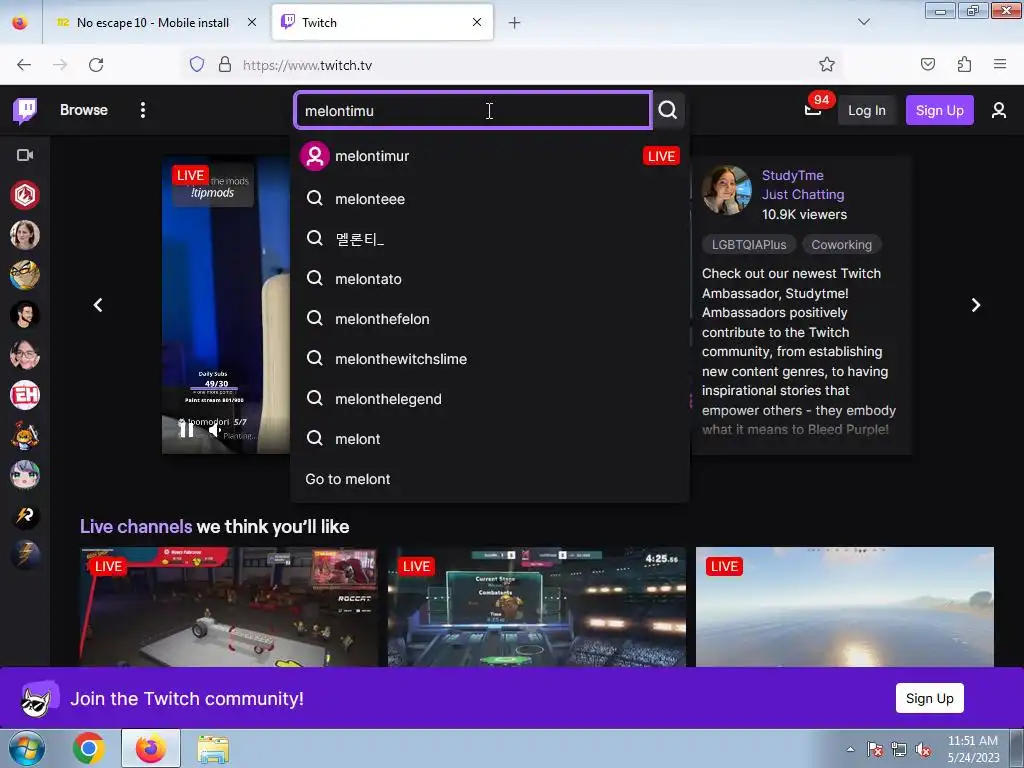Open the notifications inbox with 94 badge
Screen dimensions: 1024x768
[x=813, y=108]
